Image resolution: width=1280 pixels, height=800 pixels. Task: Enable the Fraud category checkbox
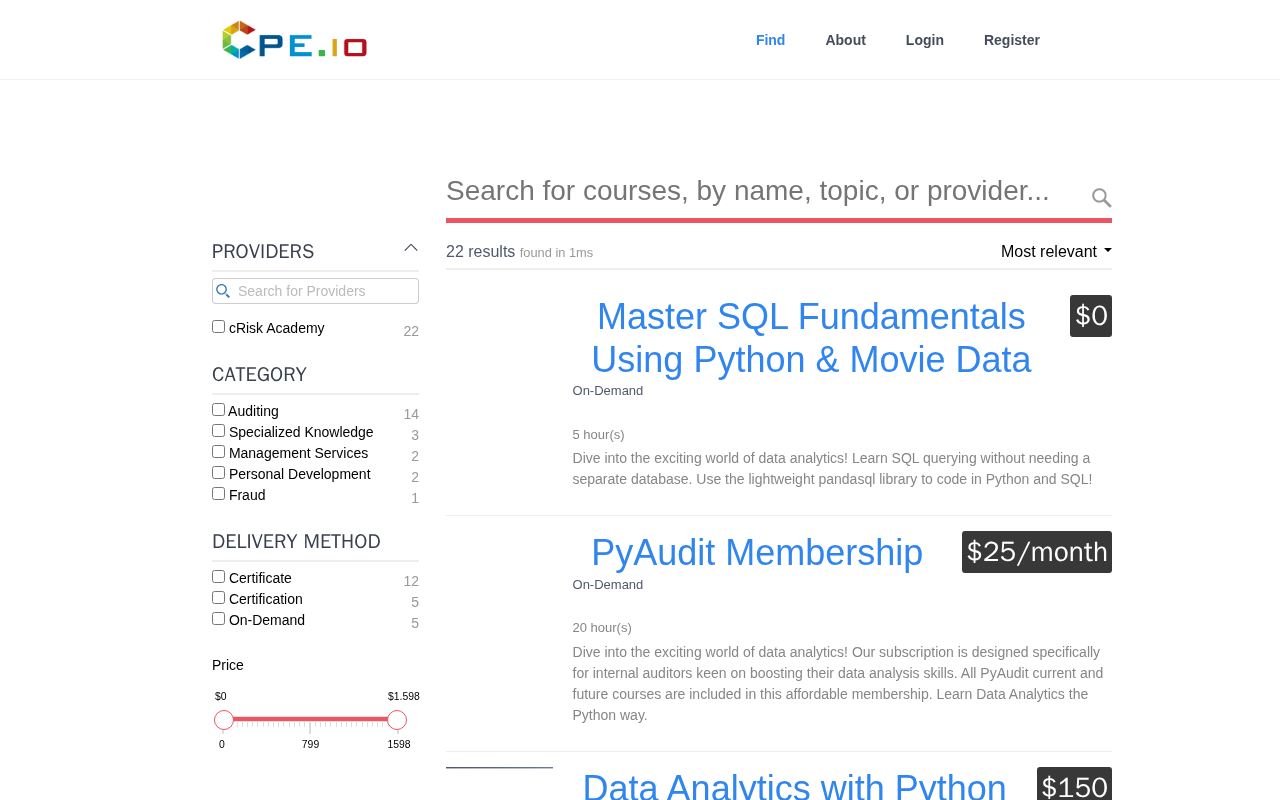coord(218,494)
